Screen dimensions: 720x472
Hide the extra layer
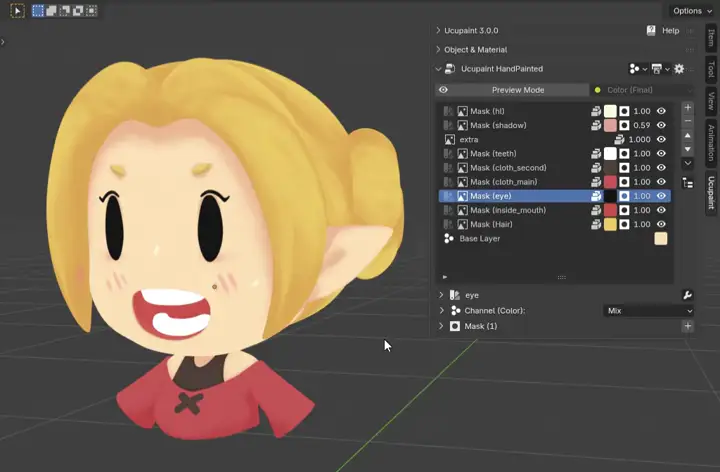[x=661, y=140]
